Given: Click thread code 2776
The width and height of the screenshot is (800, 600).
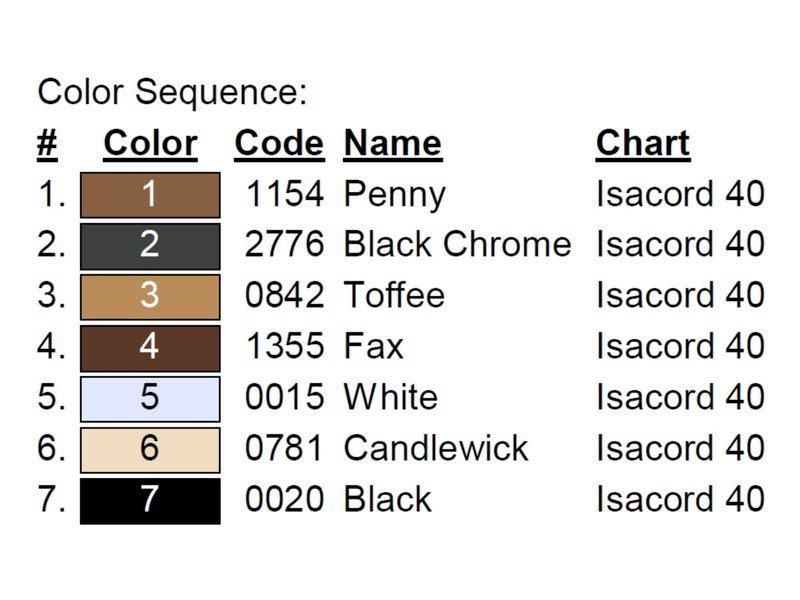Looking at the screenshot, I should pos(285,244).
